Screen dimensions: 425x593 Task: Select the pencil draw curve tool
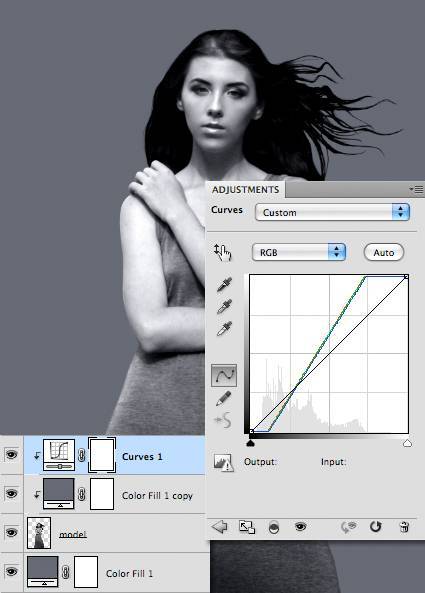point(223,399)
